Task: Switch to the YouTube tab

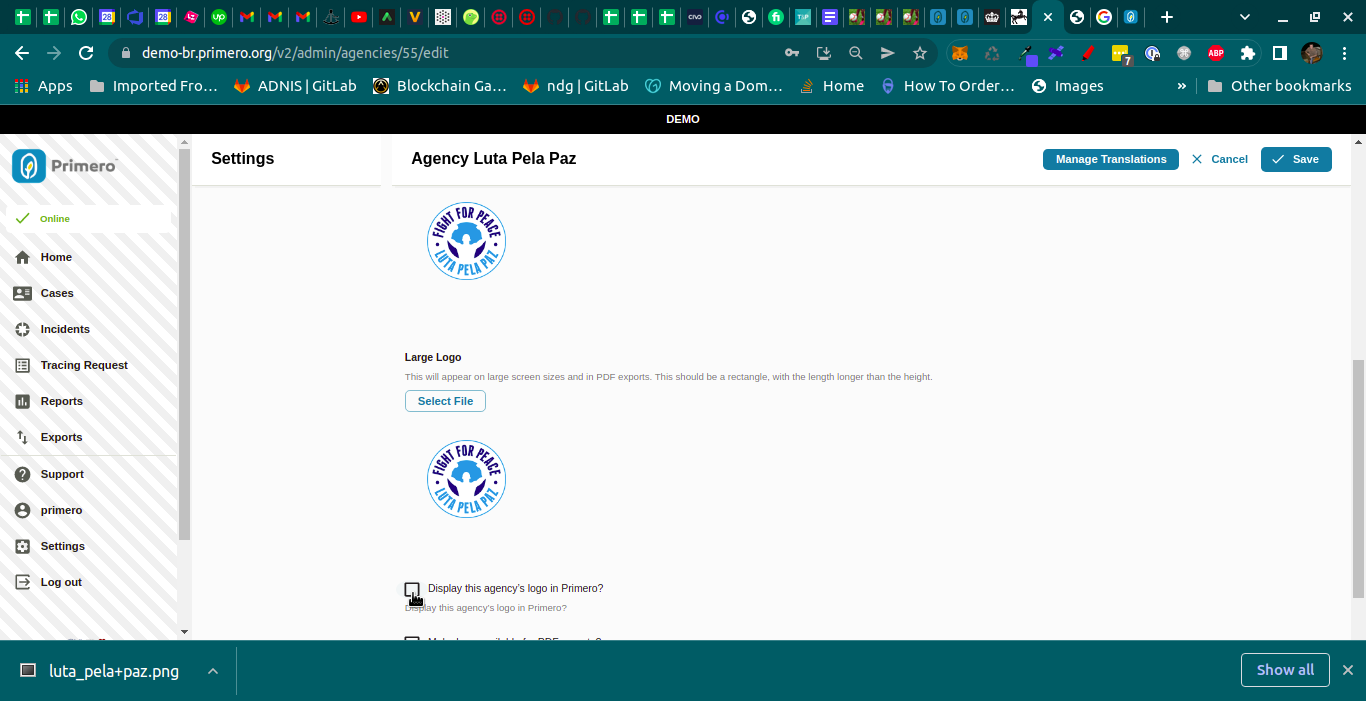Action: (359, 17)
